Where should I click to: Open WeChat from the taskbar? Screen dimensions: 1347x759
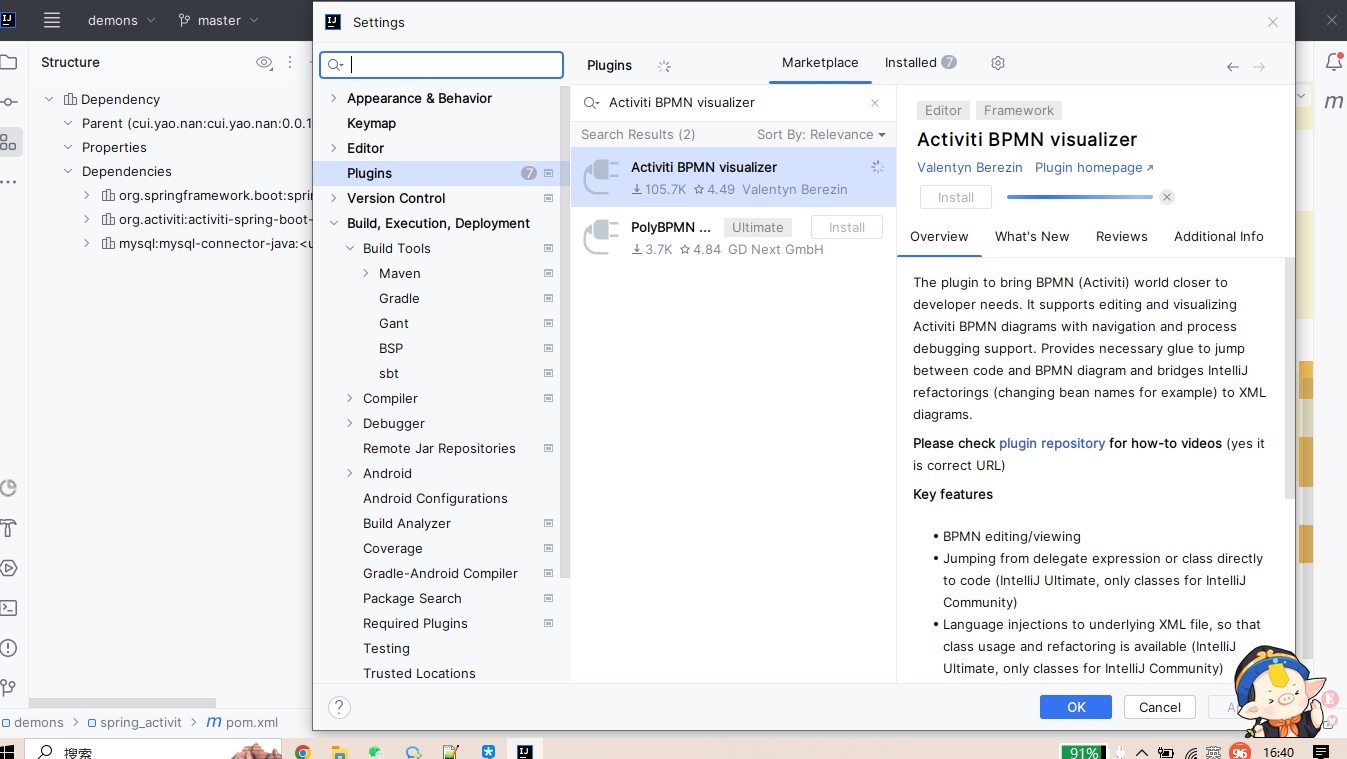coord(375,751)
